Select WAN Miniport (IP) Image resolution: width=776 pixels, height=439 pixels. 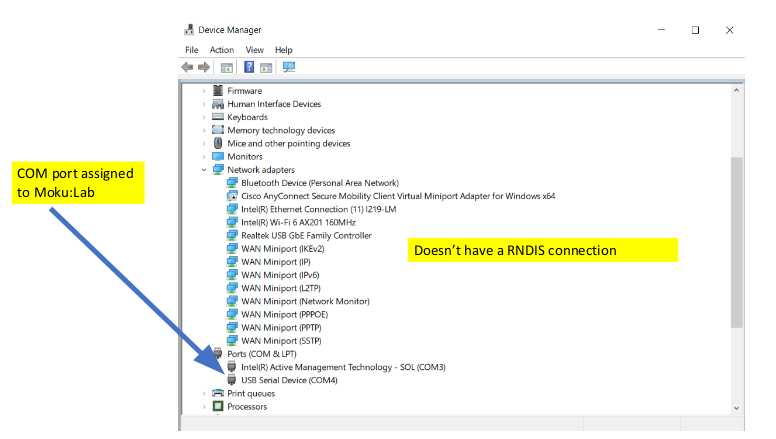pyautogui.click(x=276, y=262)
